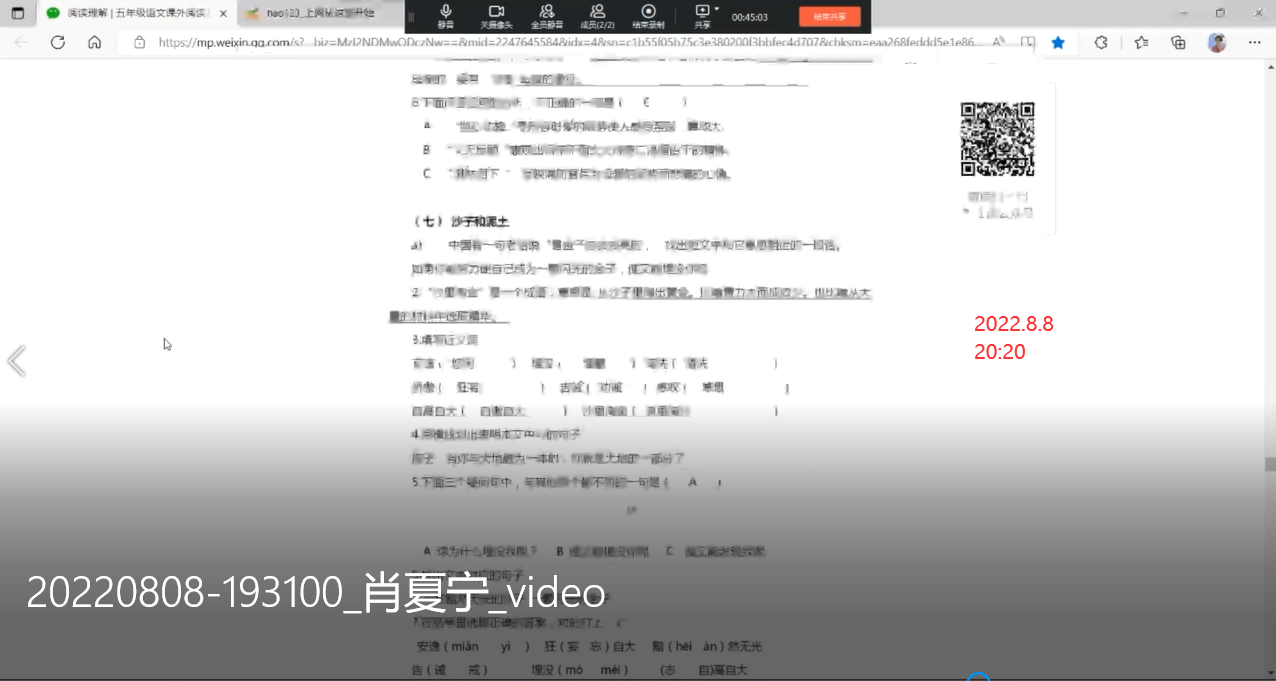Reload the page with refresh icon

pos(58,42)
